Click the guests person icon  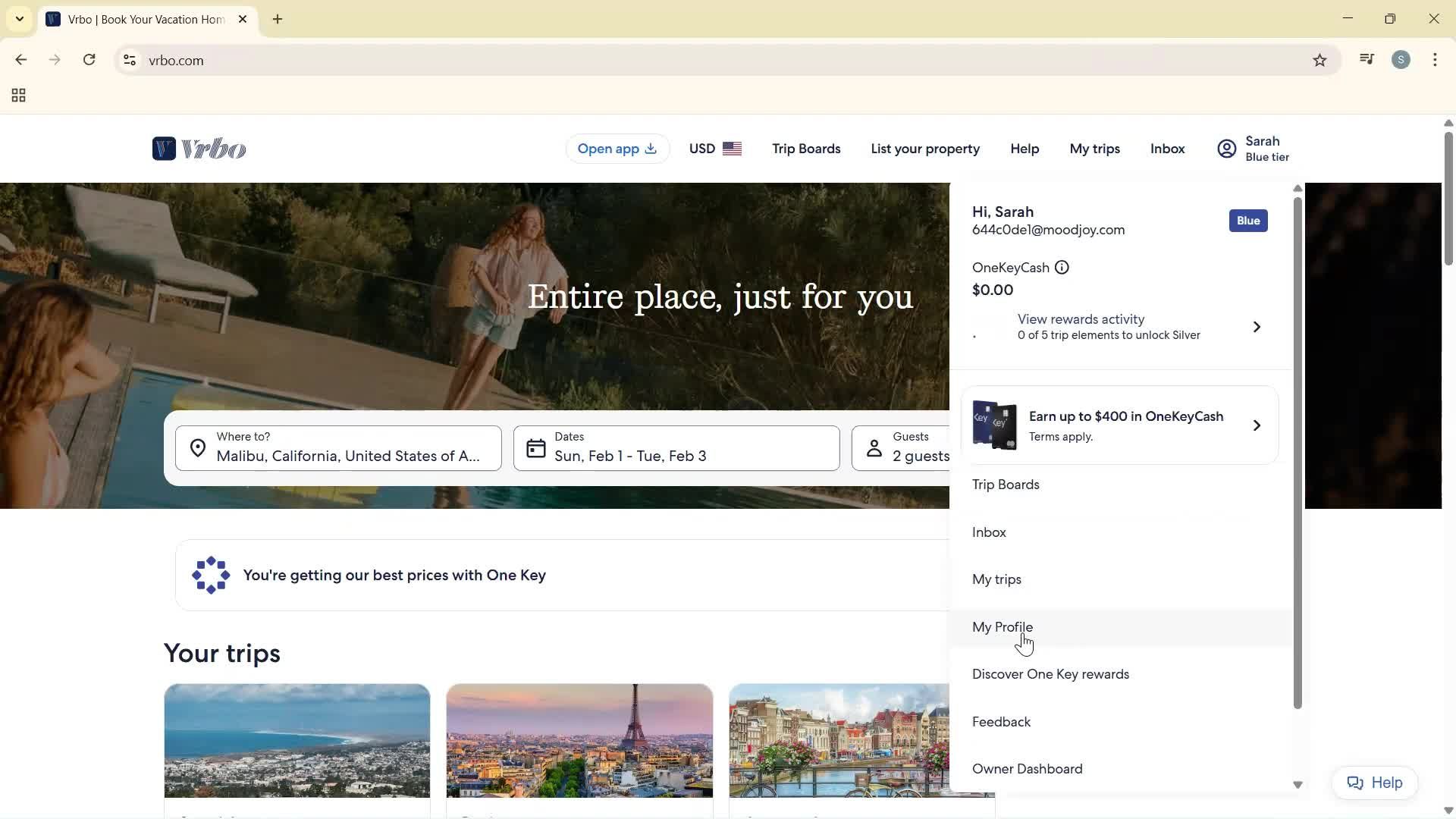coord(874,448)
